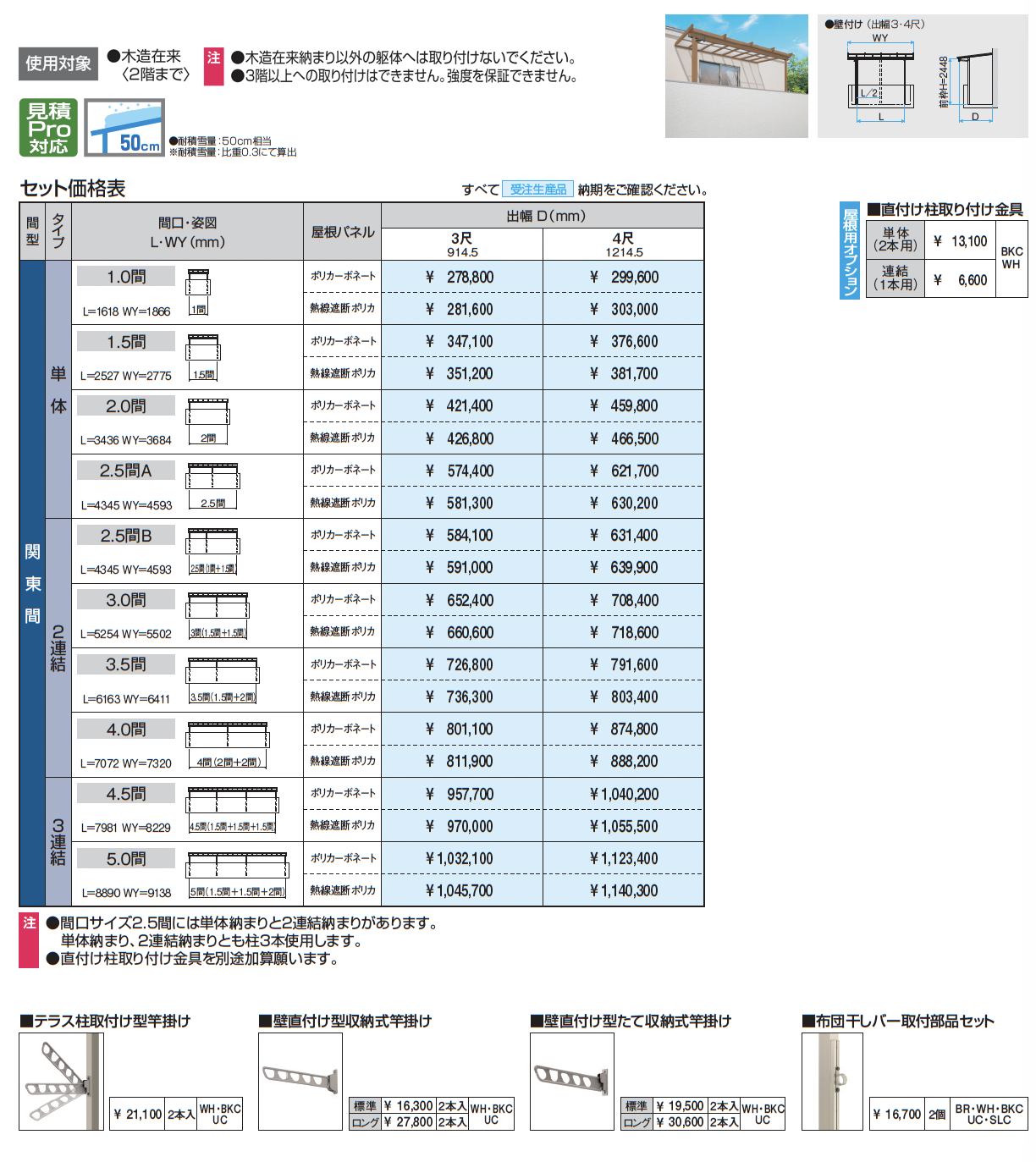Click the 出幅 D(mm) header cell
Screen dimensions: 1036x1162
point(543,216)
